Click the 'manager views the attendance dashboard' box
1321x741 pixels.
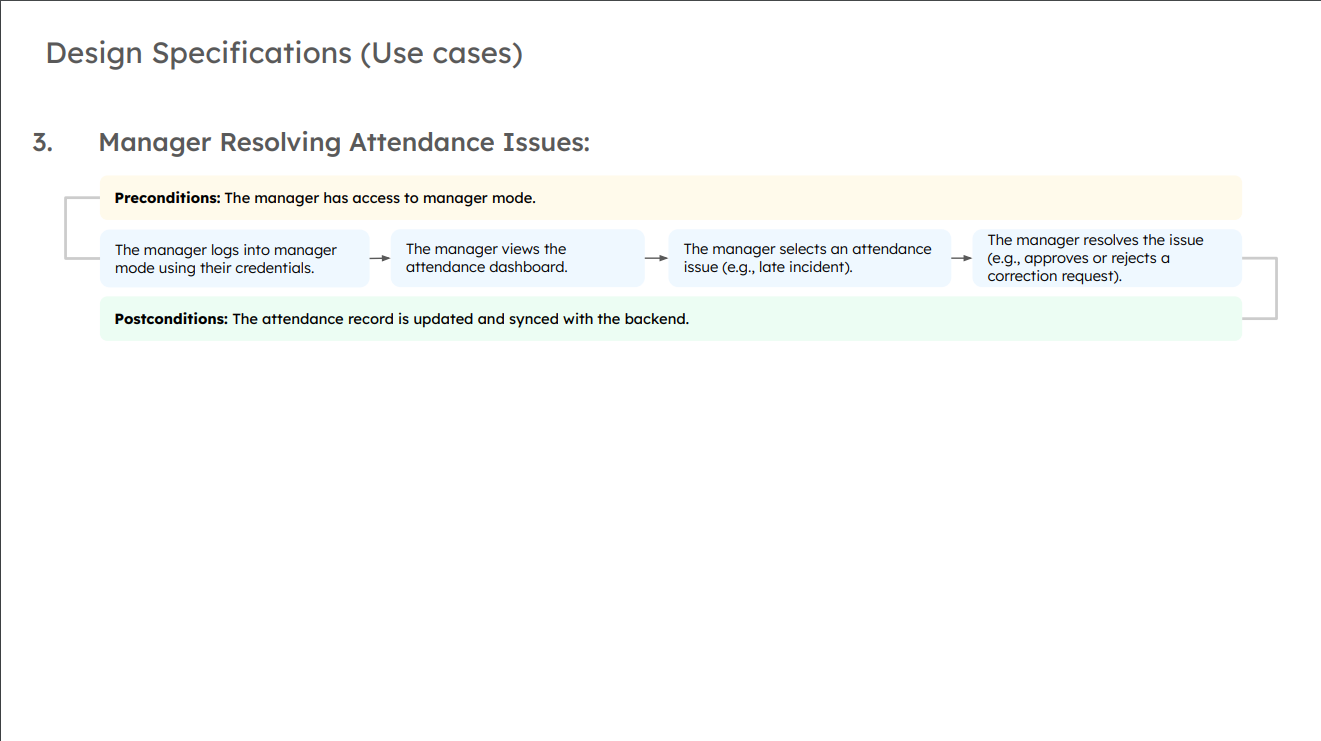click(x=516, y=258)
